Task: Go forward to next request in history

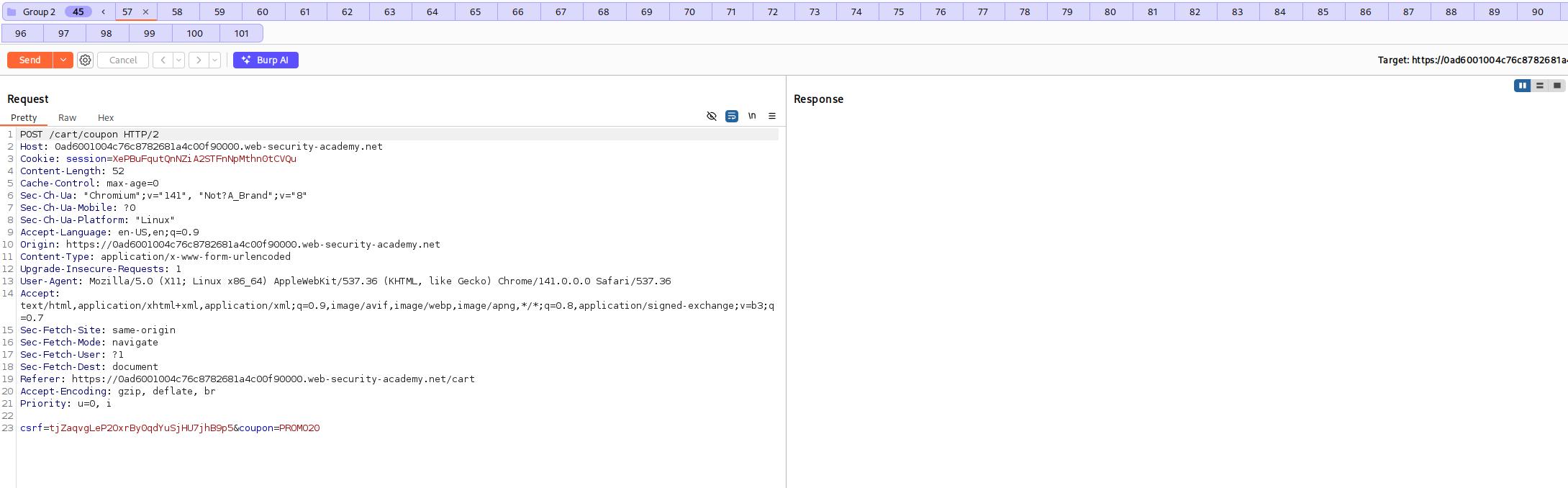Action: click(199, 60)
